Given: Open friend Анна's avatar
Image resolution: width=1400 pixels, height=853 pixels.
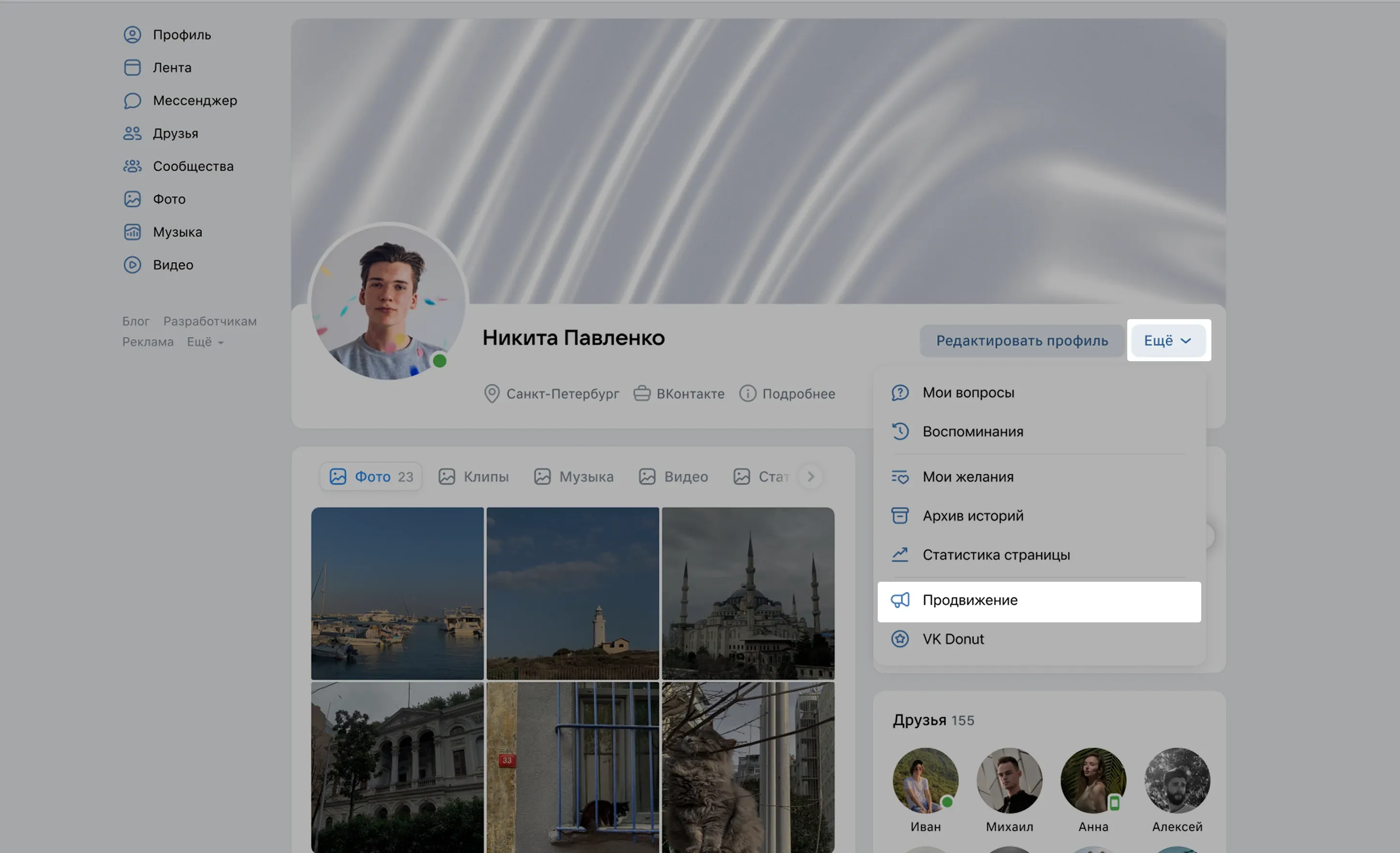Looking at the screenshot, I should [x=1093, y=781].
